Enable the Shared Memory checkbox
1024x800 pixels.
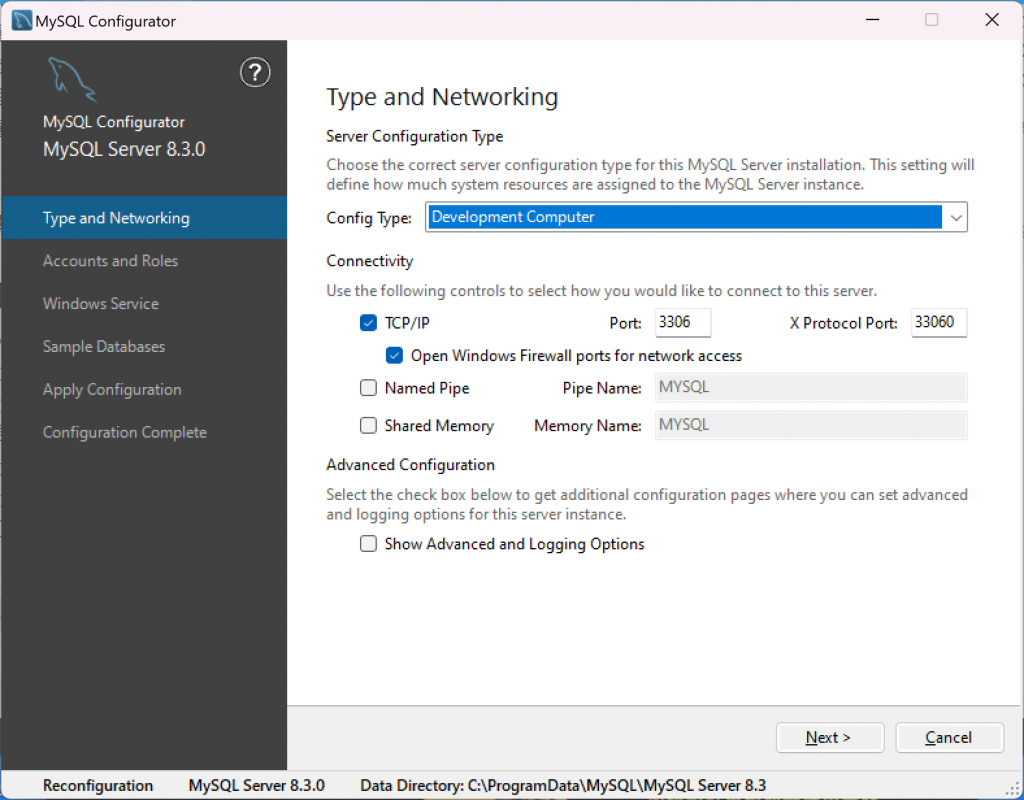pyautogui.click(x=368, y=426)
